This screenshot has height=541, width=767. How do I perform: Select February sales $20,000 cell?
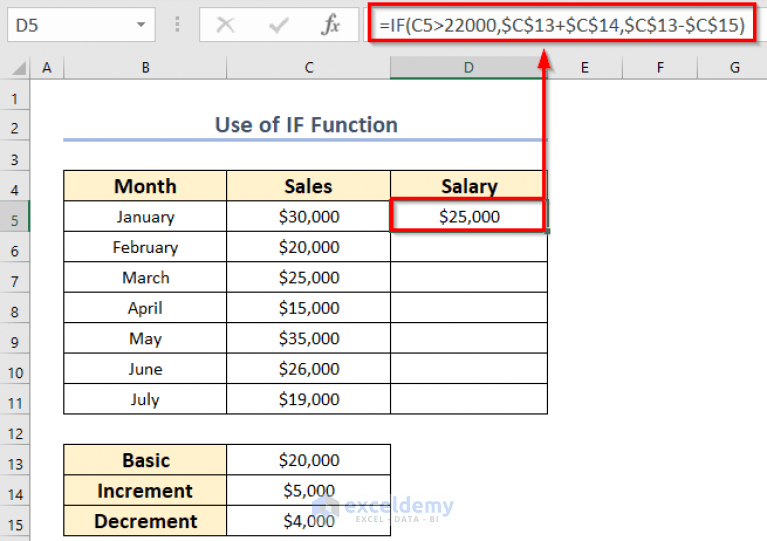[x=309, y=247]
